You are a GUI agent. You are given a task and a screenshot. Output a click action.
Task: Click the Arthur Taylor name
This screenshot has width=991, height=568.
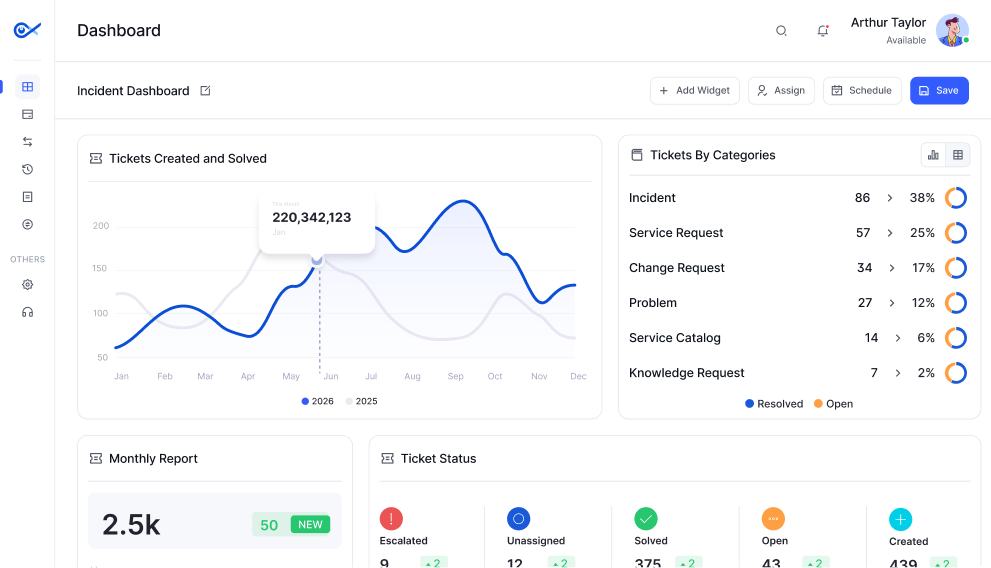point(888,23)
